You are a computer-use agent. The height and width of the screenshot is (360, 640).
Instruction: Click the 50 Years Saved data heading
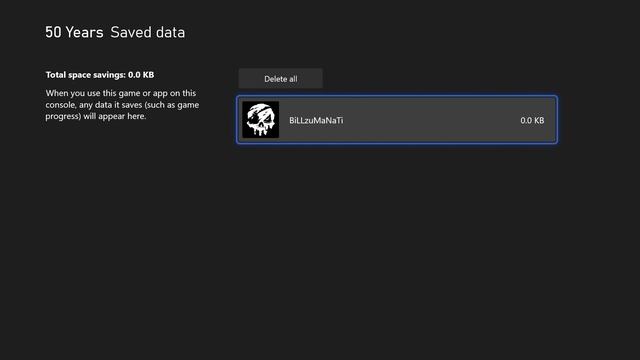coord(115,32)
